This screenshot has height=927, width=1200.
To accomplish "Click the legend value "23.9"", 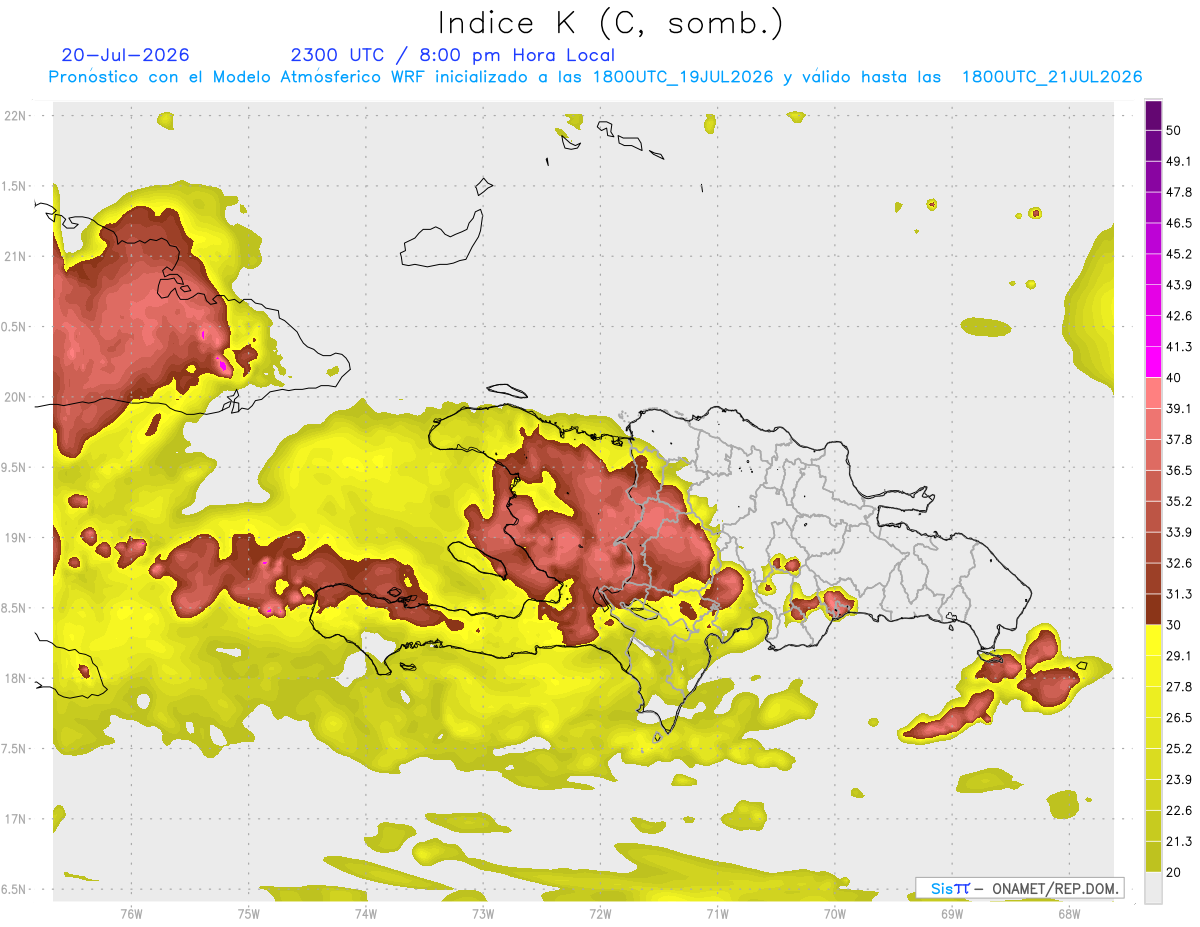I will click(x=1178, y=780).
